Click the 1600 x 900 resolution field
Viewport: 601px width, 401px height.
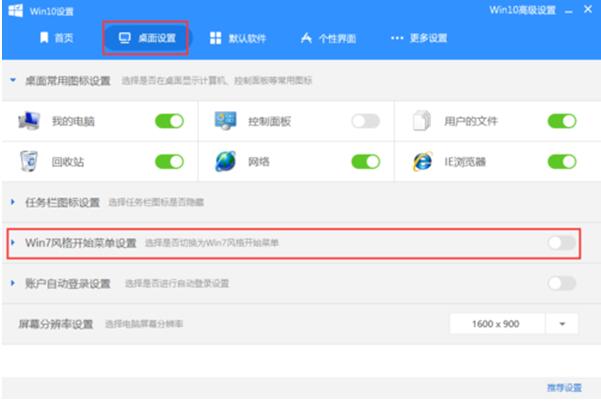click(x=497, y=324)
